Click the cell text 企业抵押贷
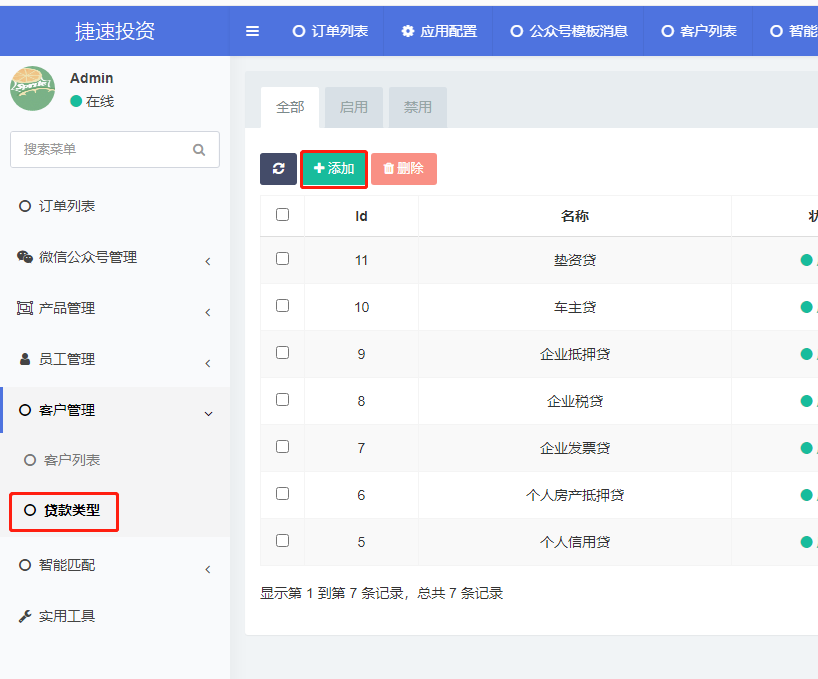818x679 pixels. coord(575,354)
